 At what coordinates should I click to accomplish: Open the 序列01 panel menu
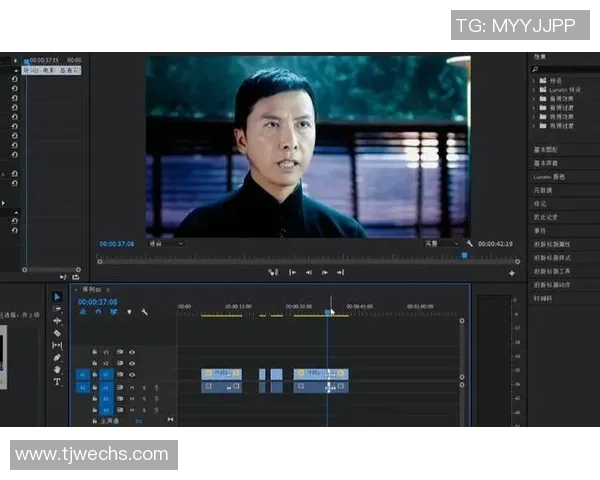[108, 290]
